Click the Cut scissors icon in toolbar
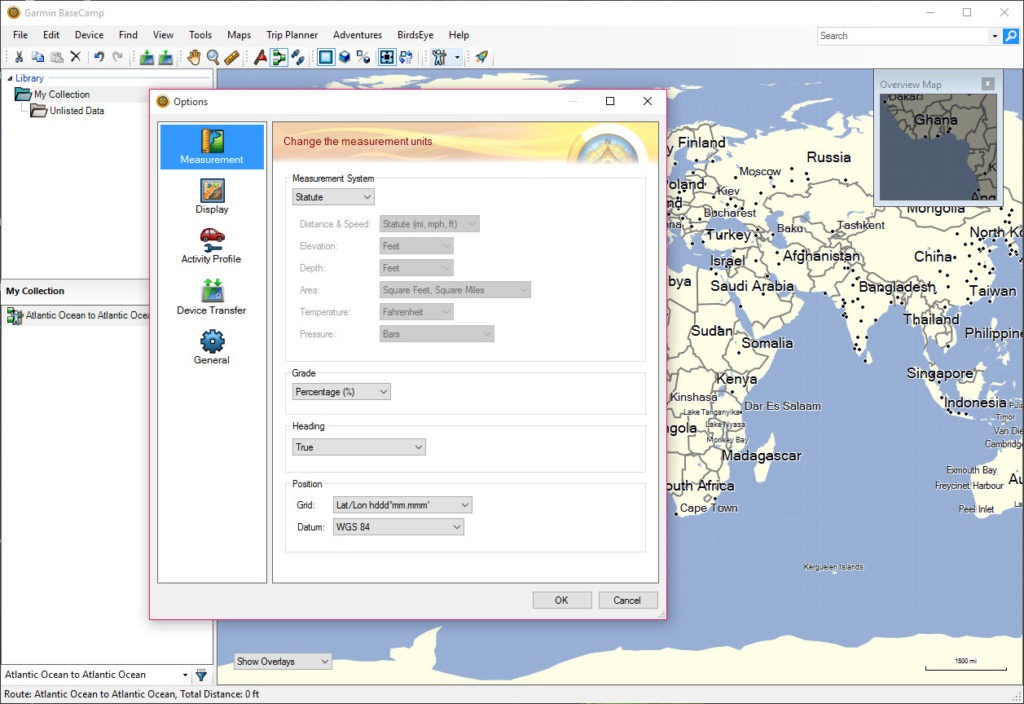The height and width of the screenshot is (704, 1024). point(19,57)
